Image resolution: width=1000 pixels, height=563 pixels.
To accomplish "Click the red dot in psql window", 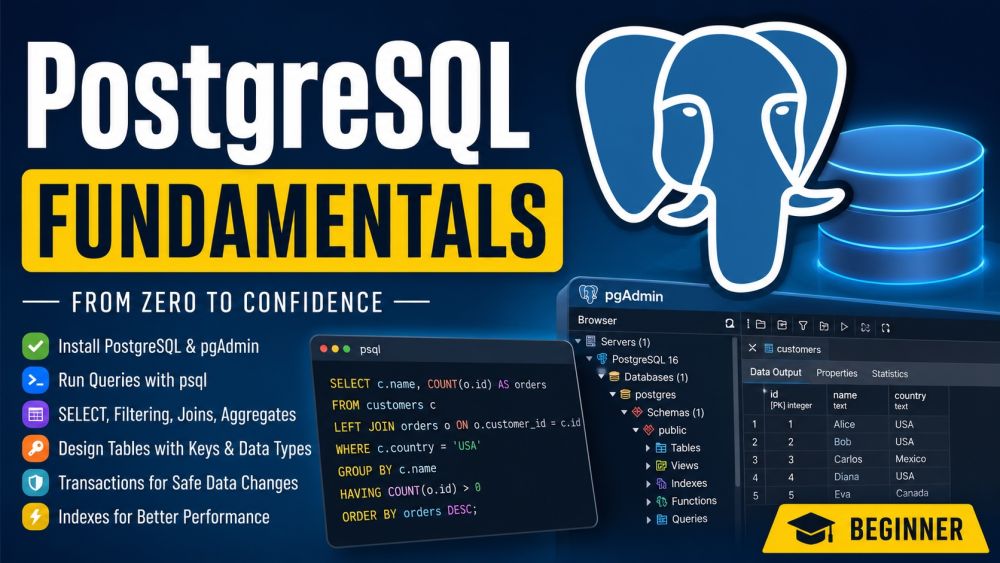I will point(324,349).
